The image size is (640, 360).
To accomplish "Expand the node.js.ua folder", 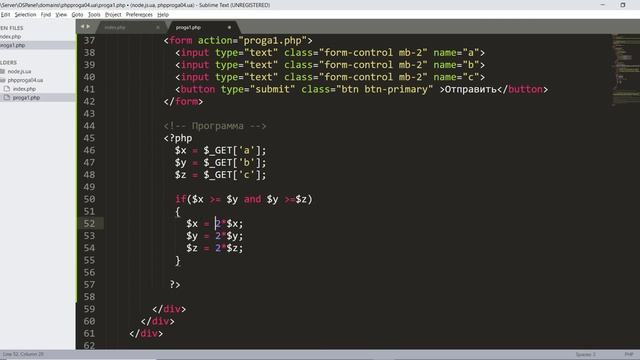I will 19,71.
